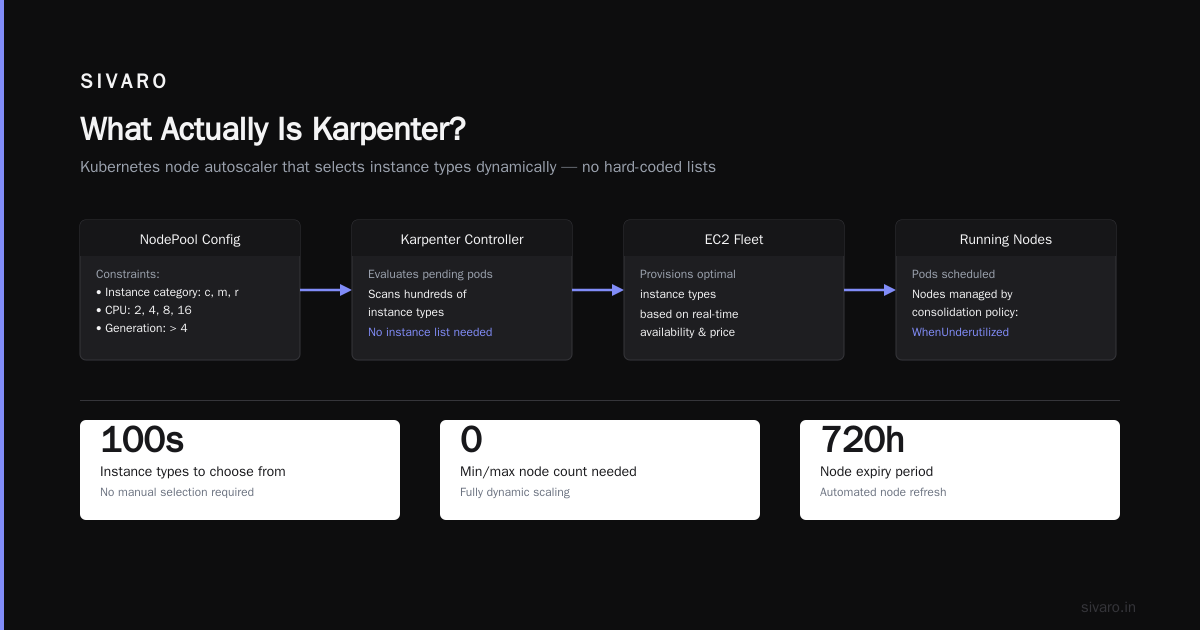The width and height of the screenshot is (1200, 630).
Task: Click 'availability & price' line
Action: point(687,332)
